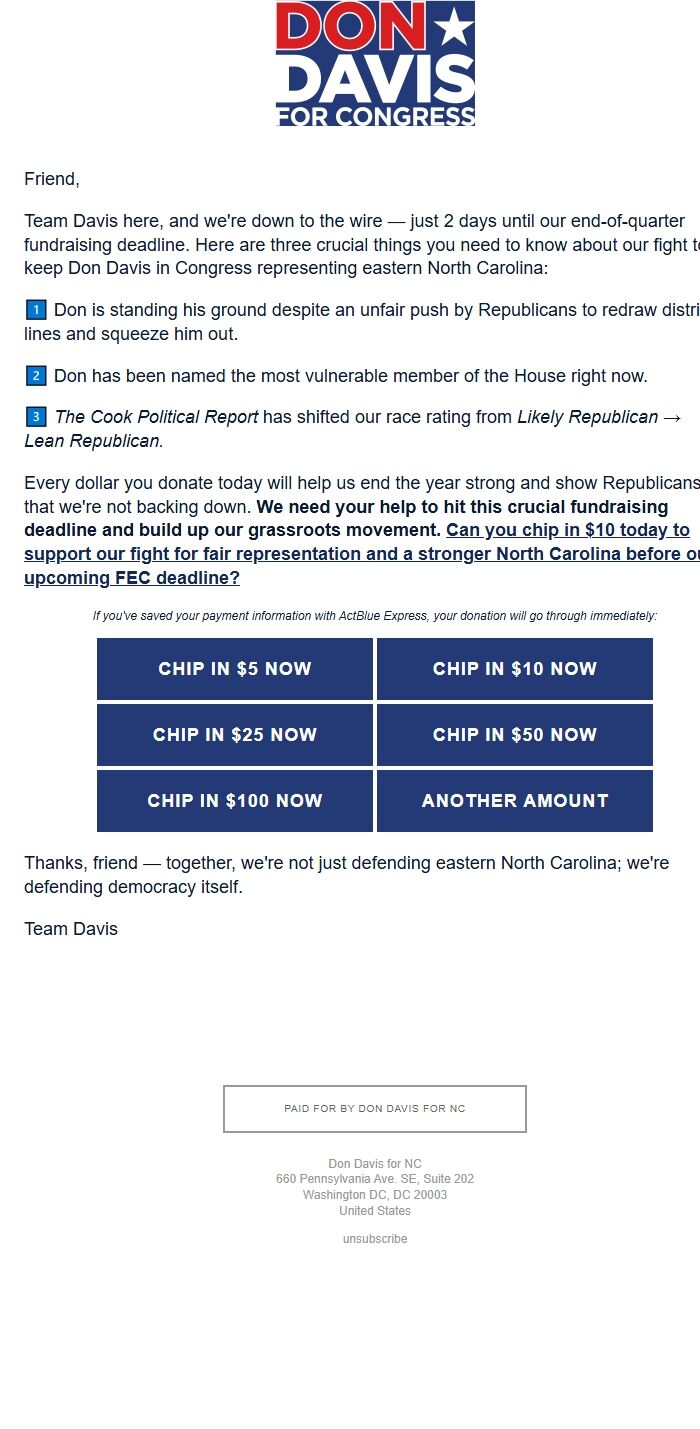Image resolution: width=700 pixels, height=1429 pixels.
Task: Click the star in the campaign logo
Action: pyautogui.click(x=455, y=24)
